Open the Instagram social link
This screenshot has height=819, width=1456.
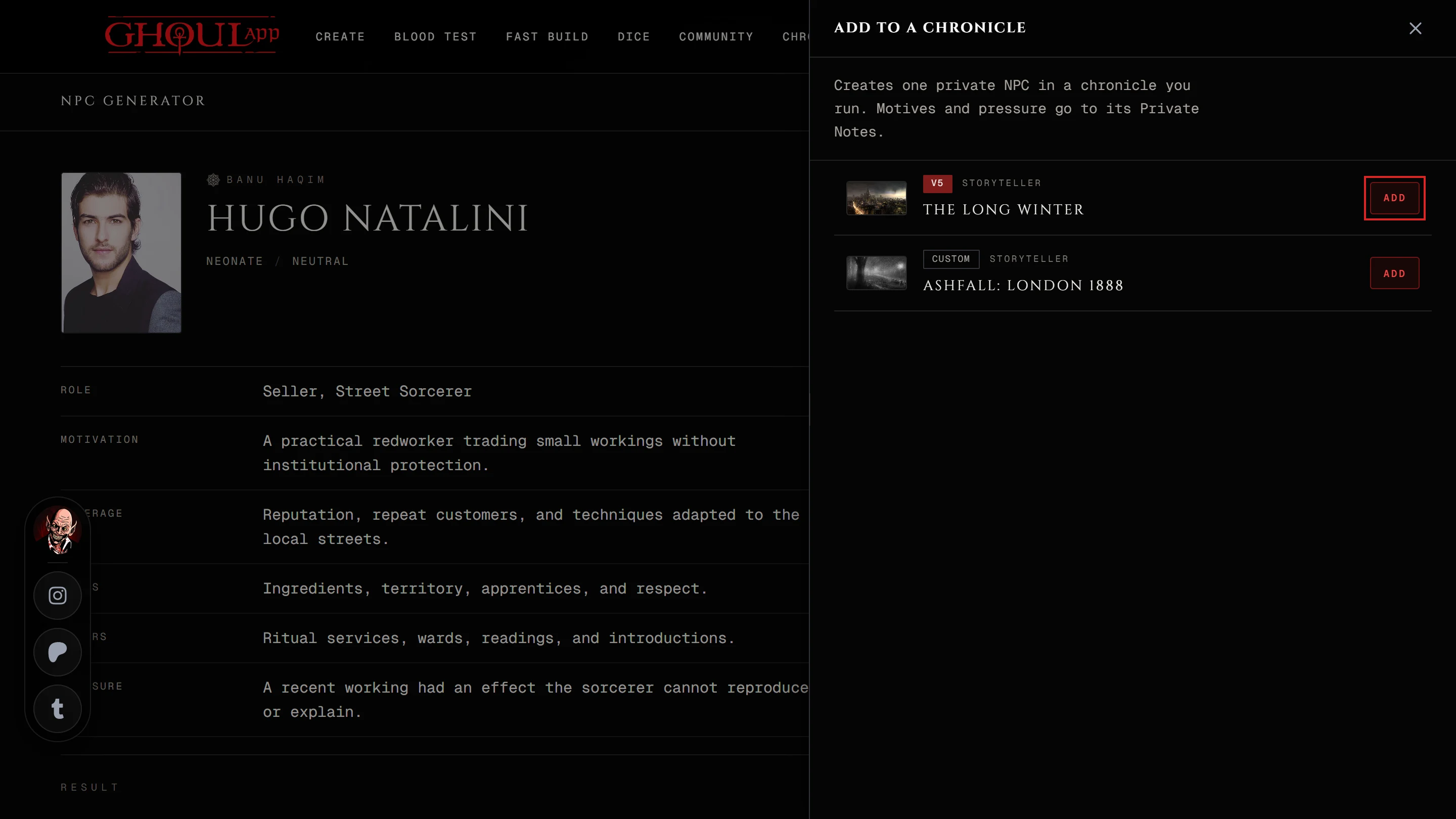[58, 596]
